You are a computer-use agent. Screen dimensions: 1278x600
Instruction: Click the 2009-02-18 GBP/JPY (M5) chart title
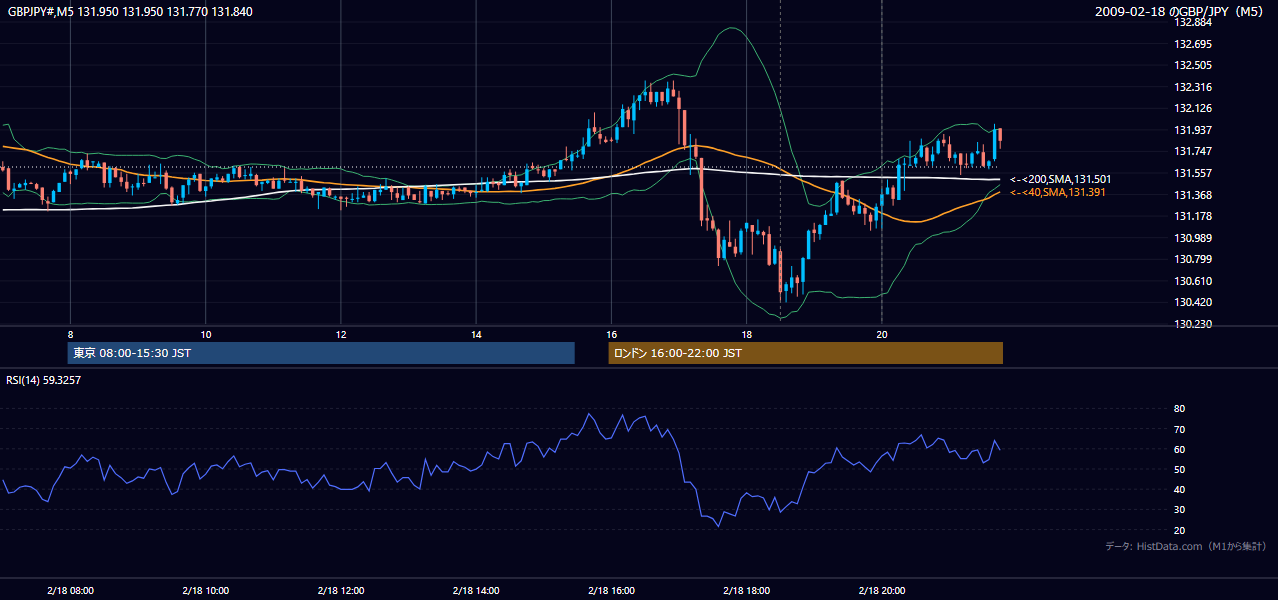[1181, 11]
